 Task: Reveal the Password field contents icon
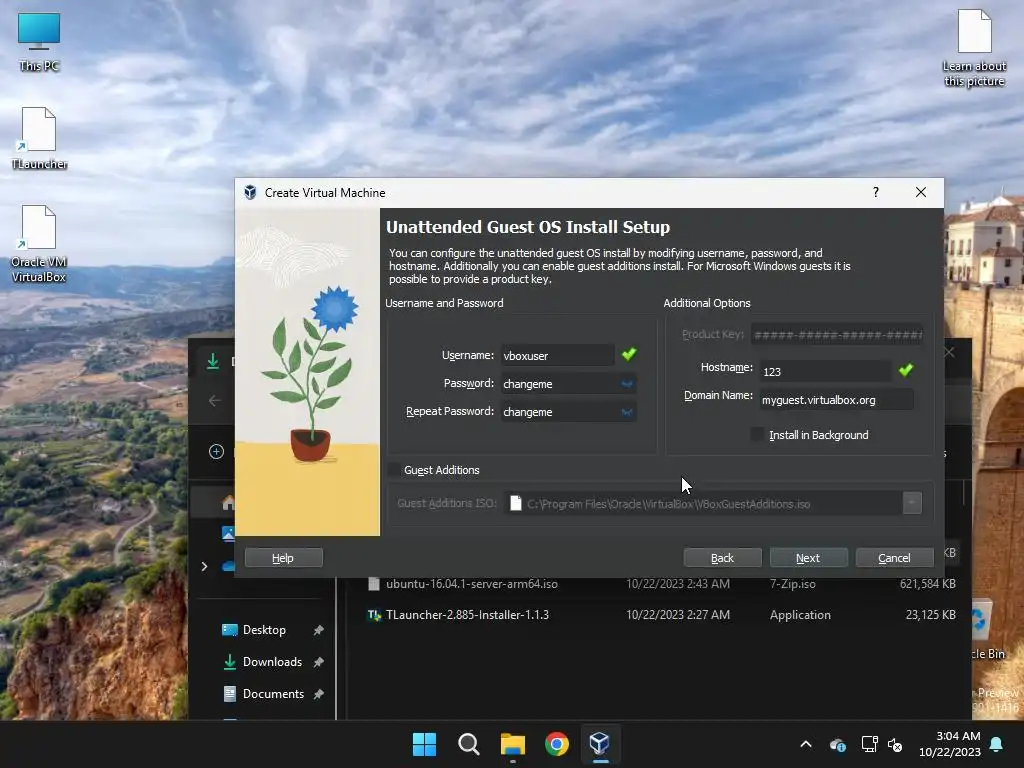pyautogui.click(x=627, y=384)
